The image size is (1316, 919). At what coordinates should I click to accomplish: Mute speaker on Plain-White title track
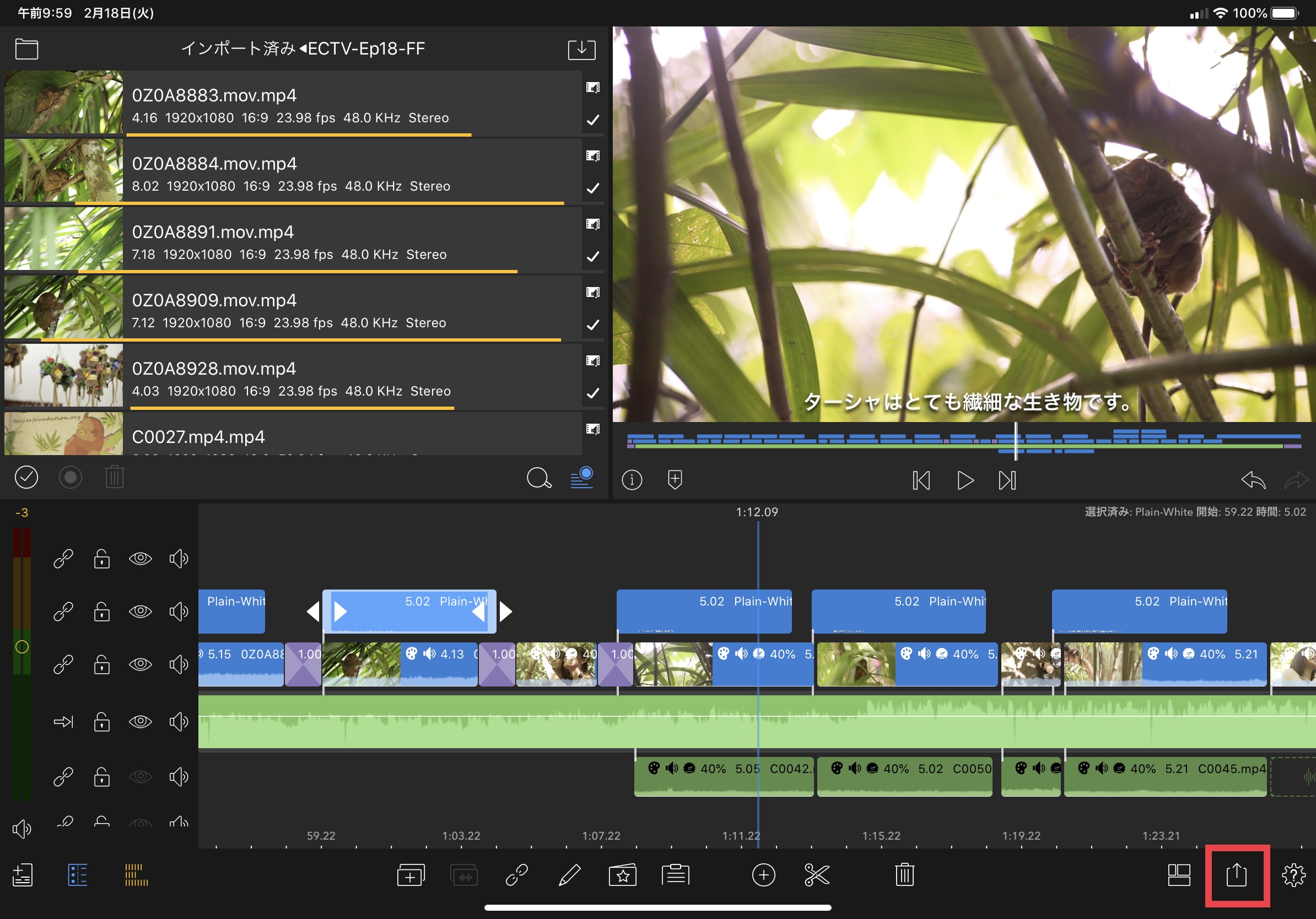(x=178, y=612)
